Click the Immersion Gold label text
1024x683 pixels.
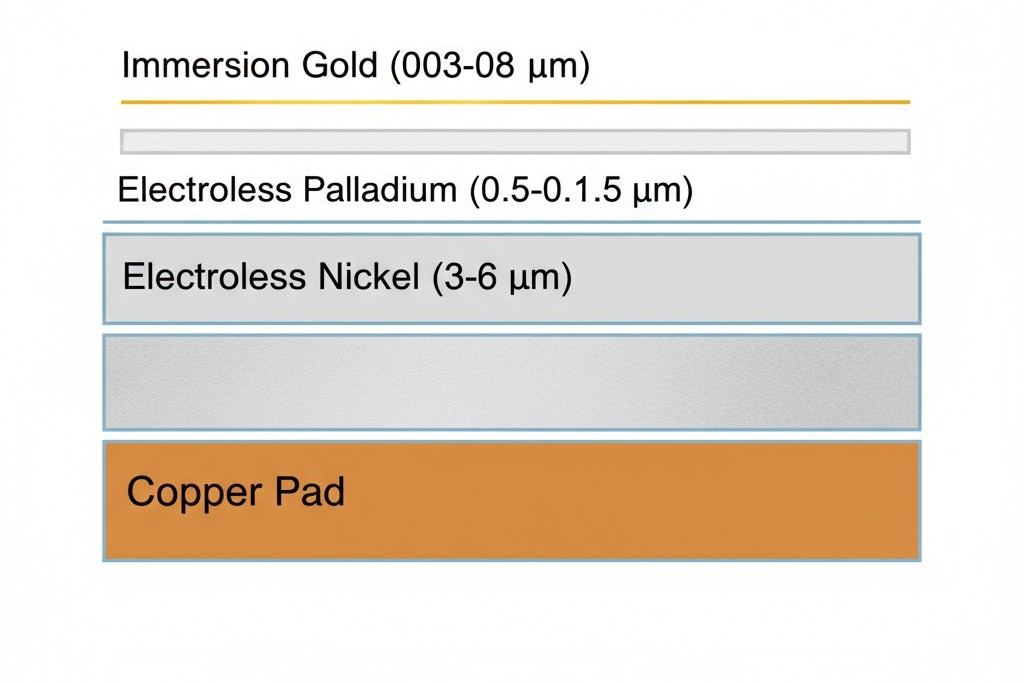click(355, 66)
